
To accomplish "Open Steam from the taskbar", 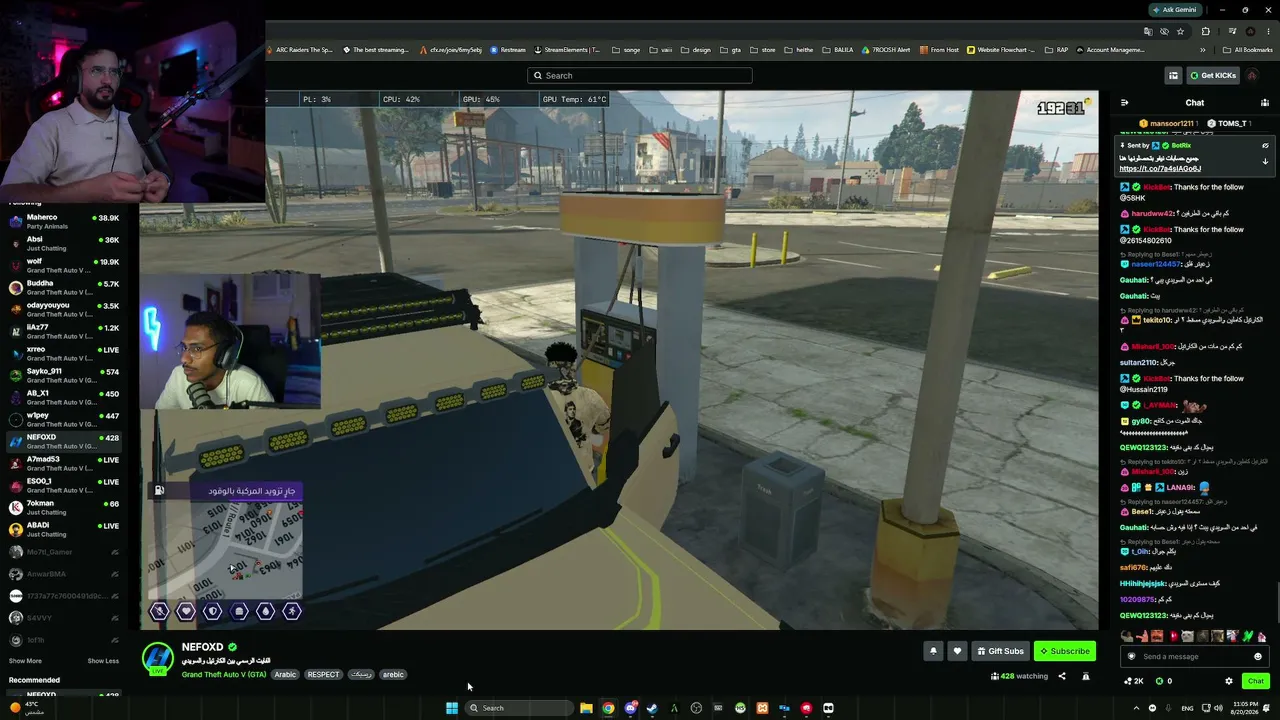I will 652,708.
